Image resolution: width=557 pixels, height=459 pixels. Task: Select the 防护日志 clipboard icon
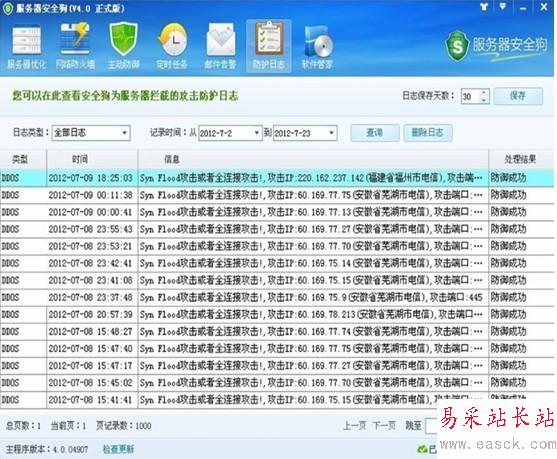pyautogui.click(x=269, y=45)
